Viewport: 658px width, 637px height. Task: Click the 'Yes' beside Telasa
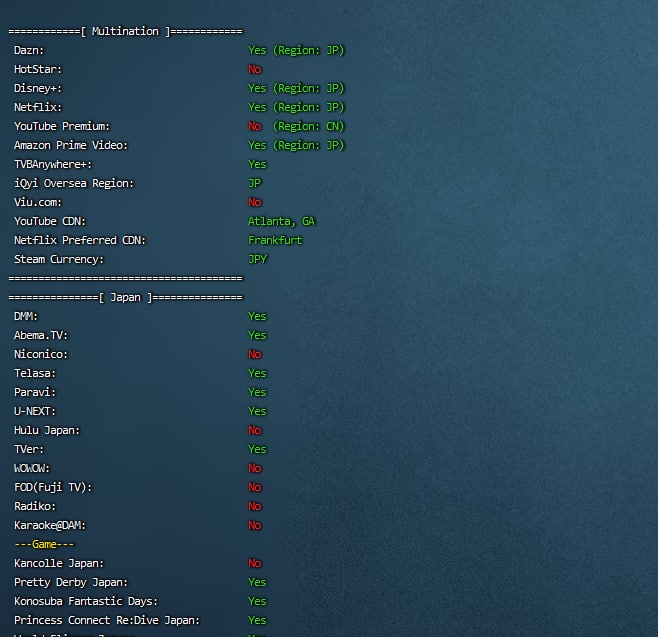tap(257, 373)
